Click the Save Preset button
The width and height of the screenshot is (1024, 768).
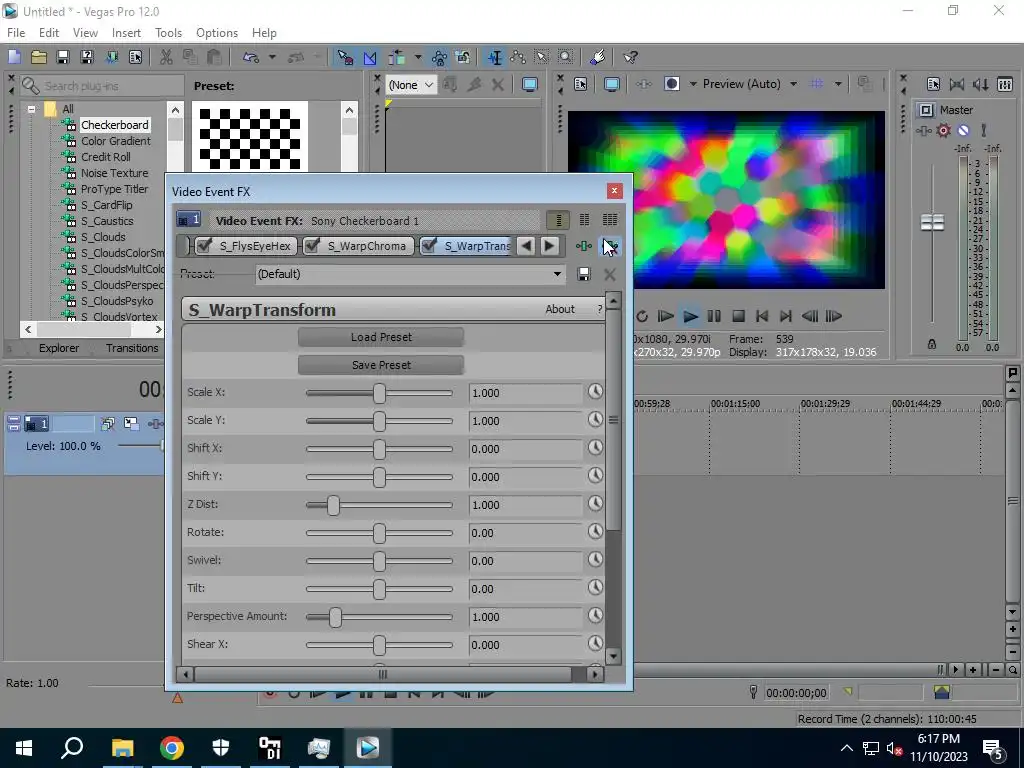(381, 365)
